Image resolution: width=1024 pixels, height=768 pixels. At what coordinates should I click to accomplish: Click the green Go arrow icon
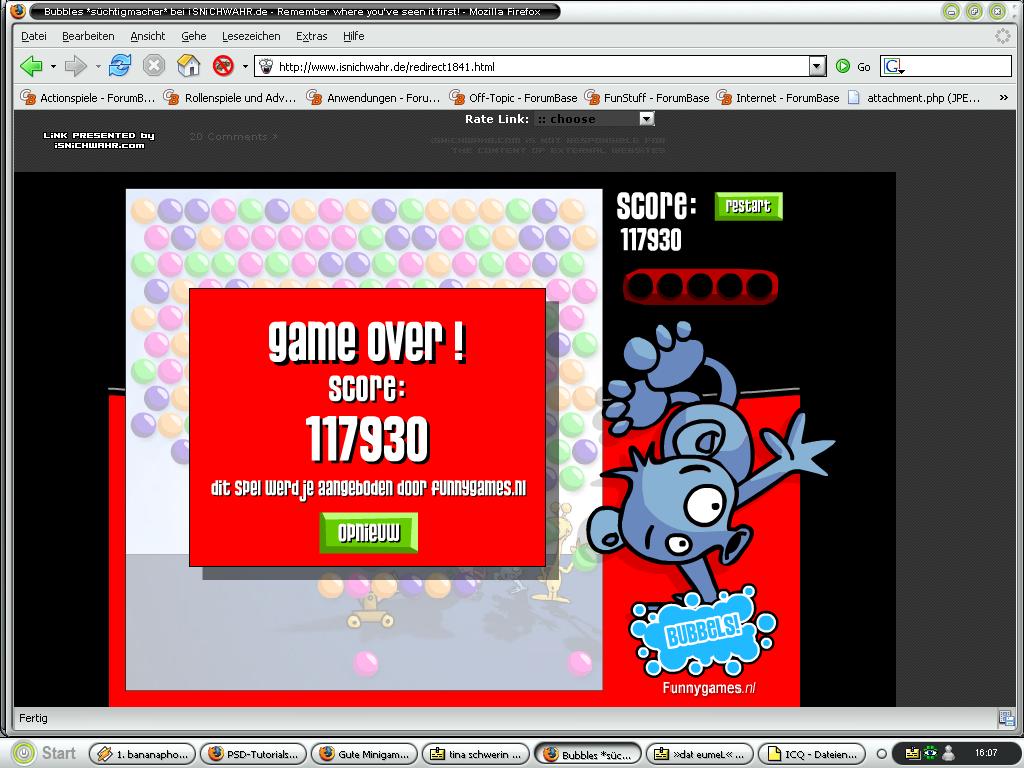point(843,66)
